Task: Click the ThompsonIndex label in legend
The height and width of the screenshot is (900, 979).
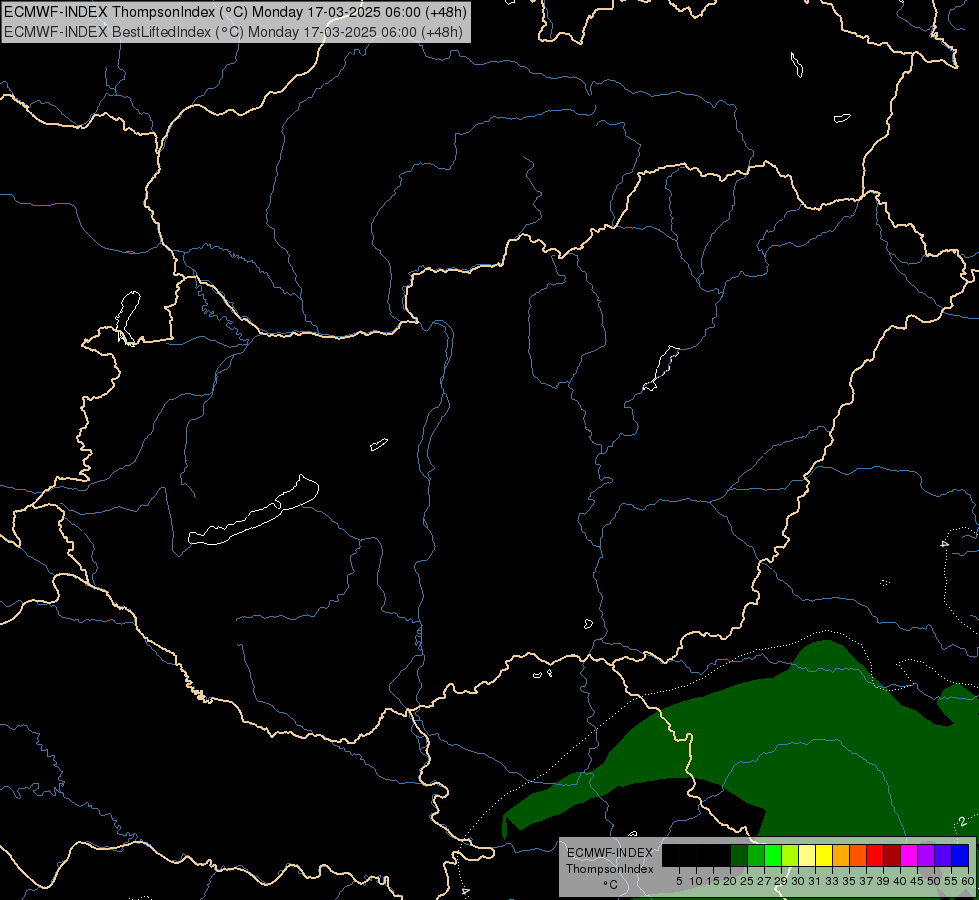Action: coord(609,869)
